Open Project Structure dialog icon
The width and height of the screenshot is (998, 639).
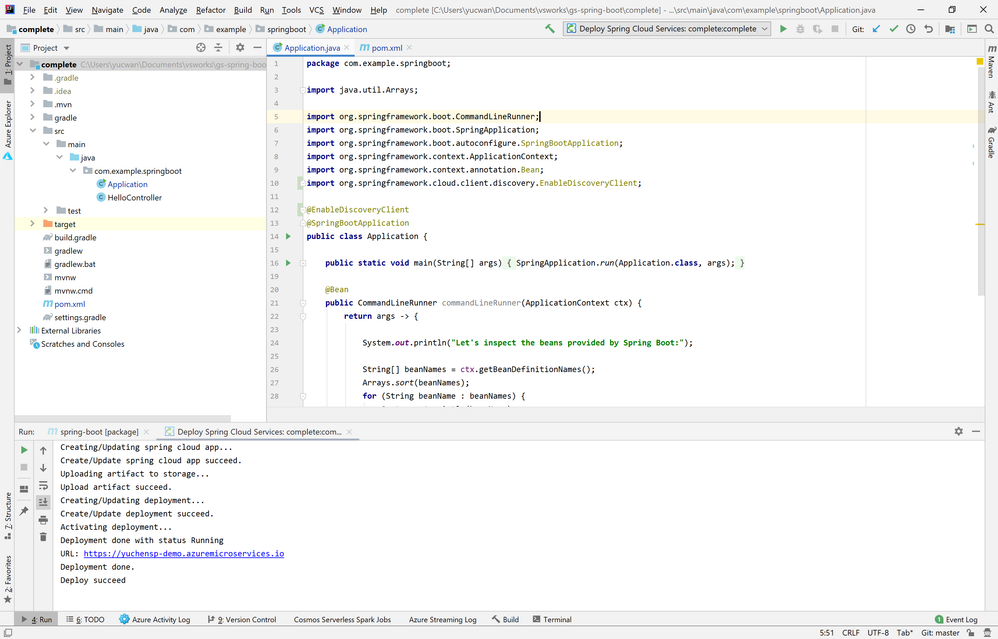(x=950, y=29)
